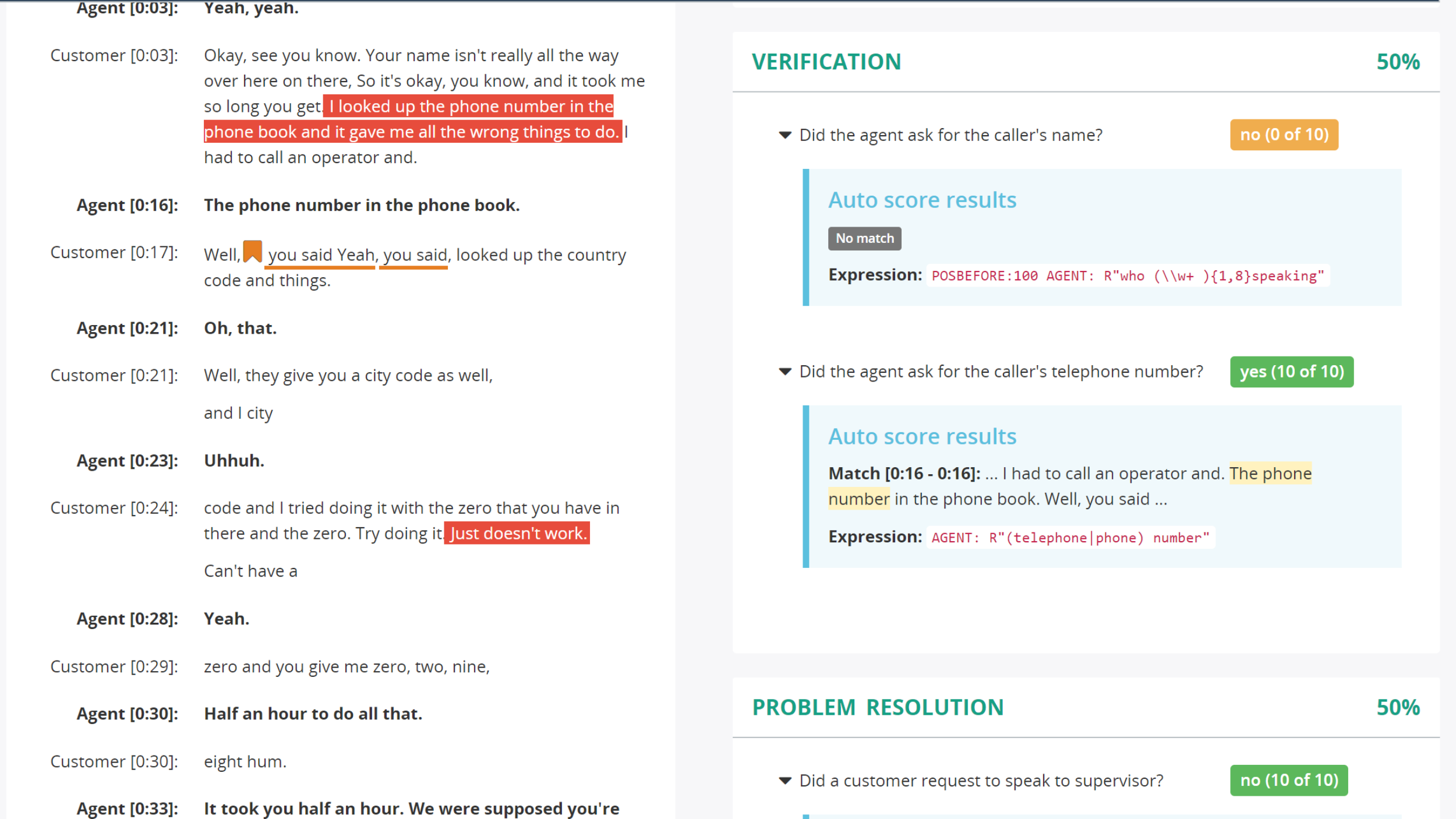Click the first 'Auto score results' heading
Screen dimensions: 1456x819
(922, 200)
